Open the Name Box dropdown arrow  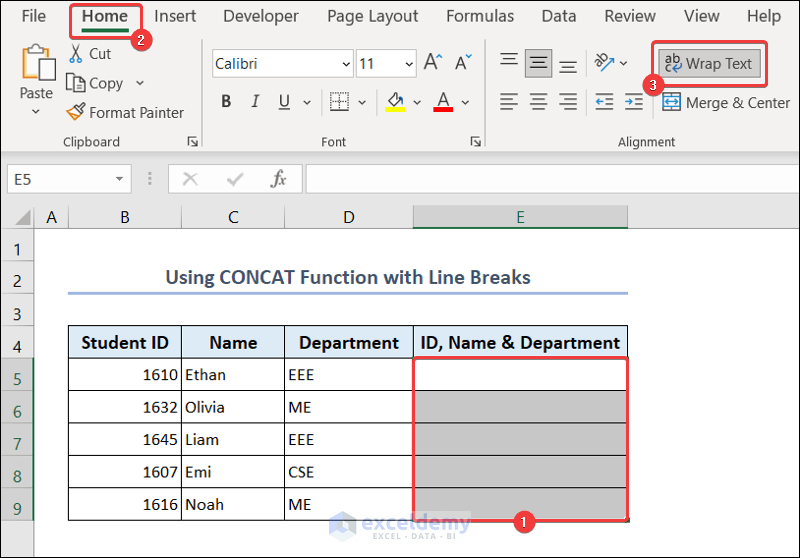click(120, 179)
